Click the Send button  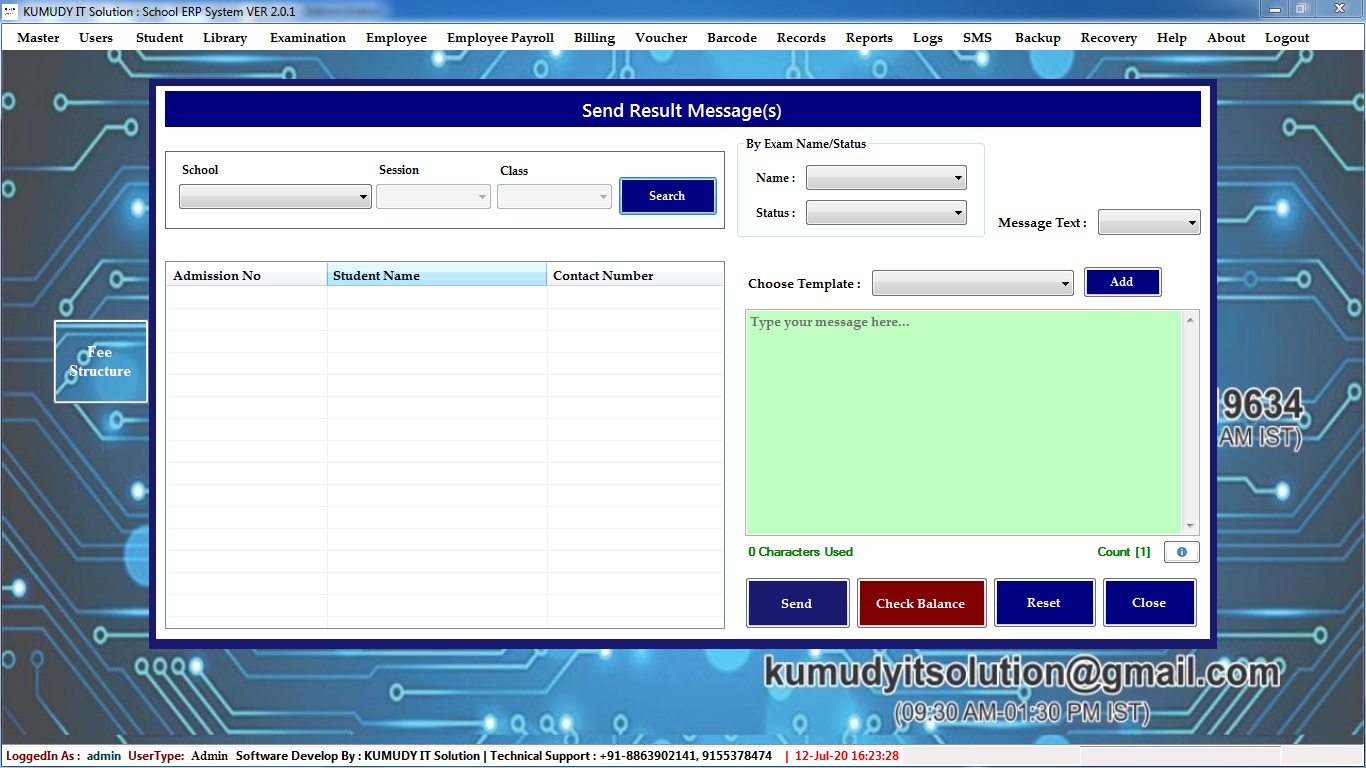point(797,603)
